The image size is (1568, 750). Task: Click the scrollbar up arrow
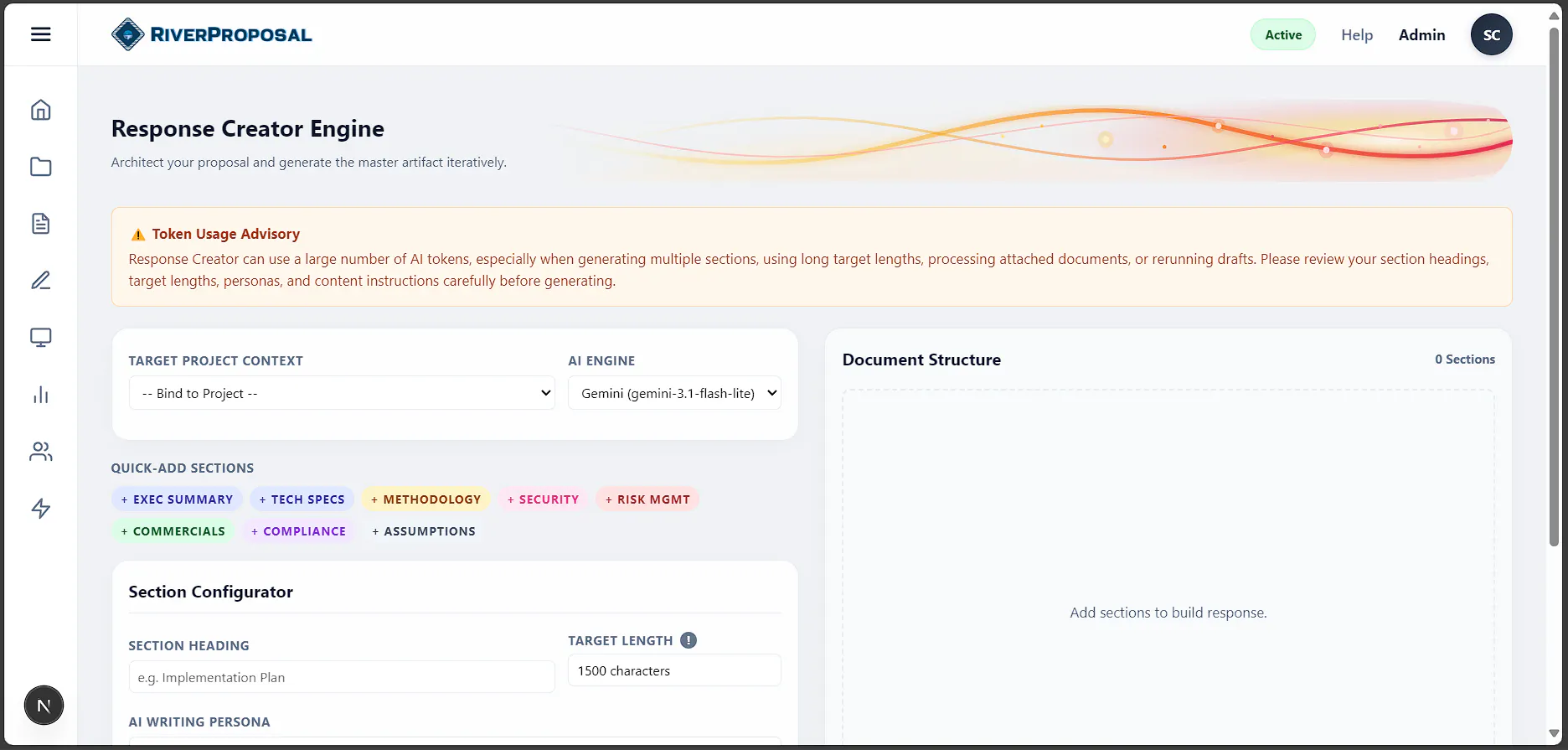click(1555, 15)
